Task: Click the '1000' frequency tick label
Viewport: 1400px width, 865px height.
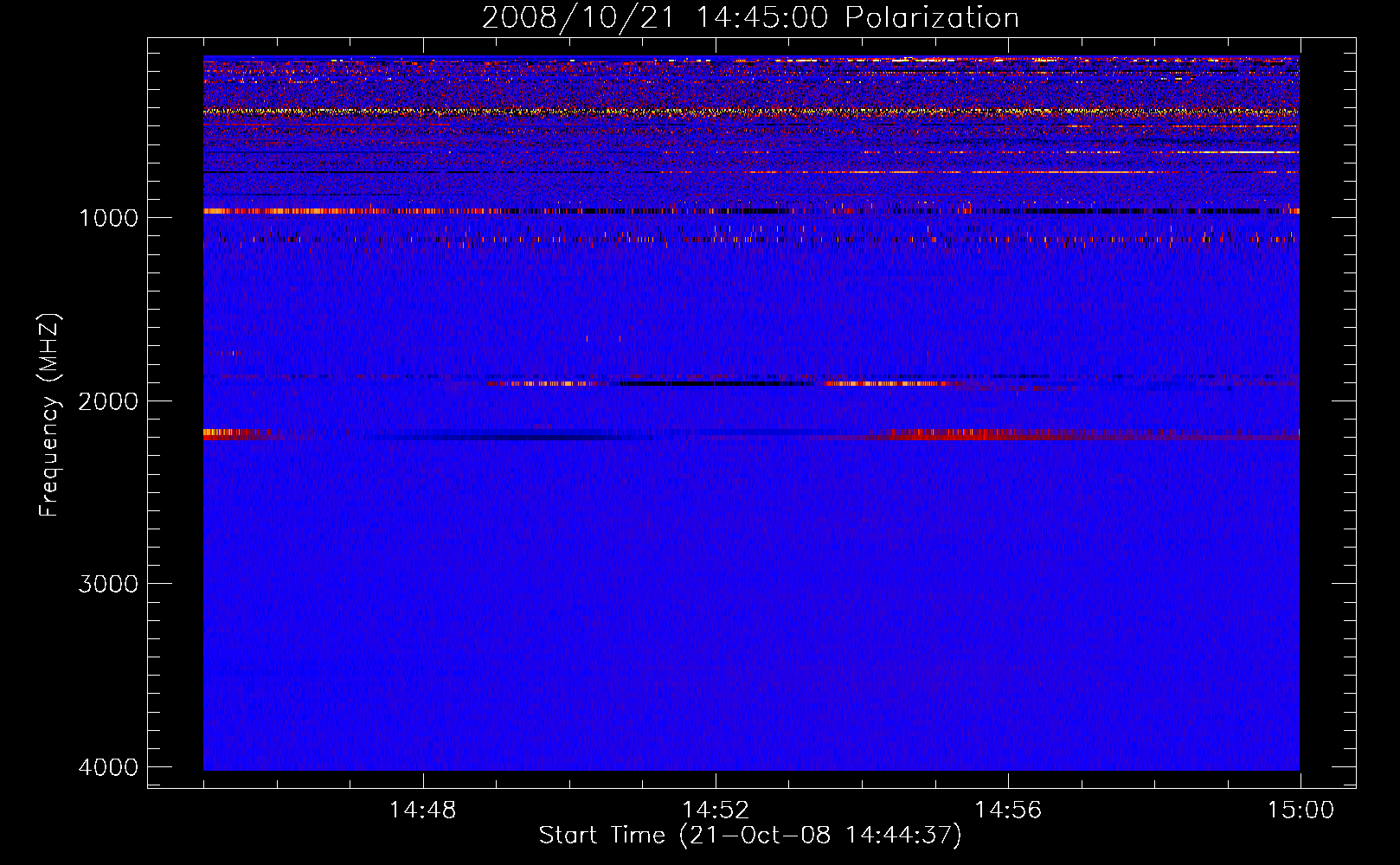Action: click(108, 217)
